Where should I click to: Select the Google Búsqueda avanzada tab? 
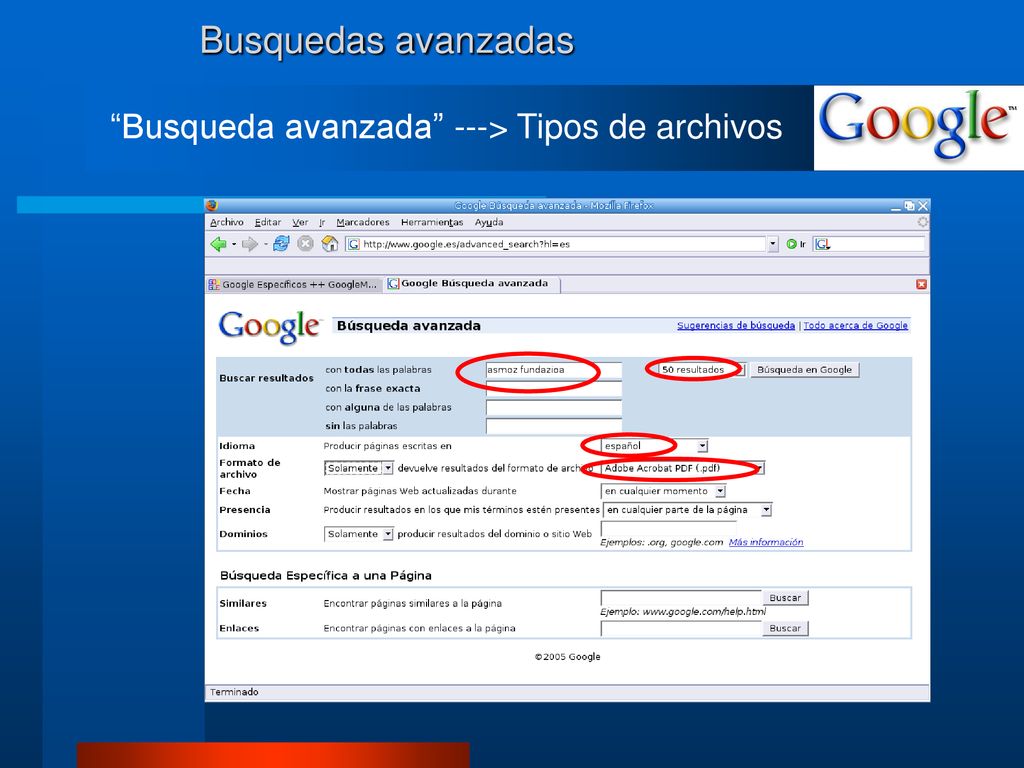472,284
